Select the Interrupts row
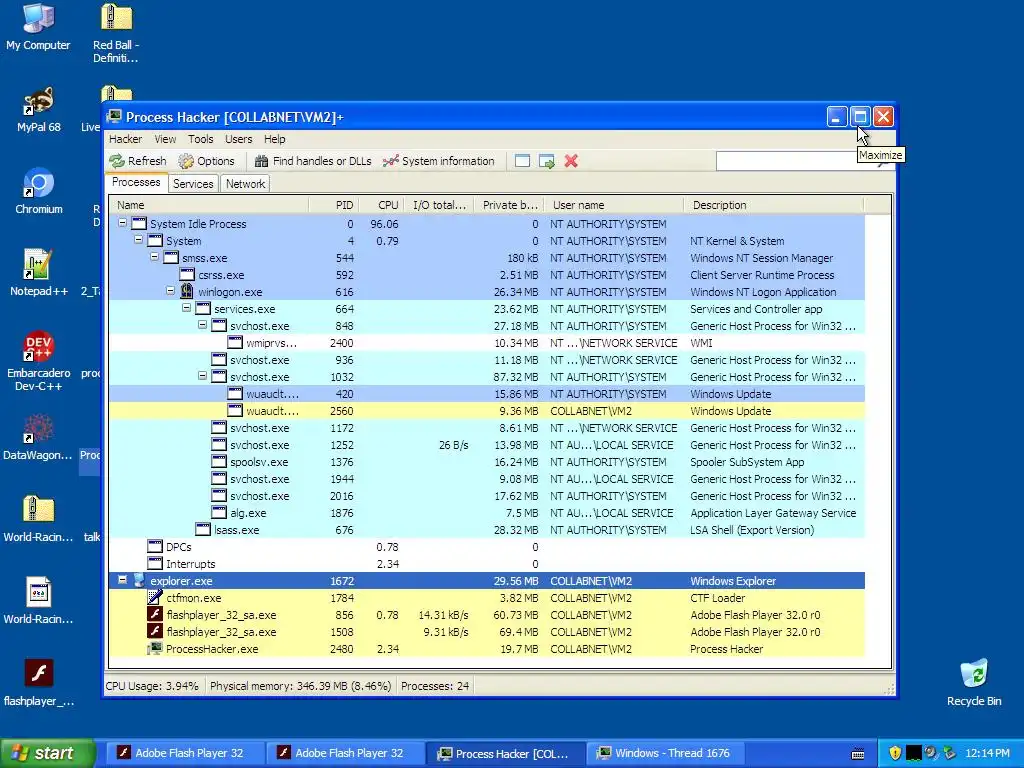 coord(487,564)
